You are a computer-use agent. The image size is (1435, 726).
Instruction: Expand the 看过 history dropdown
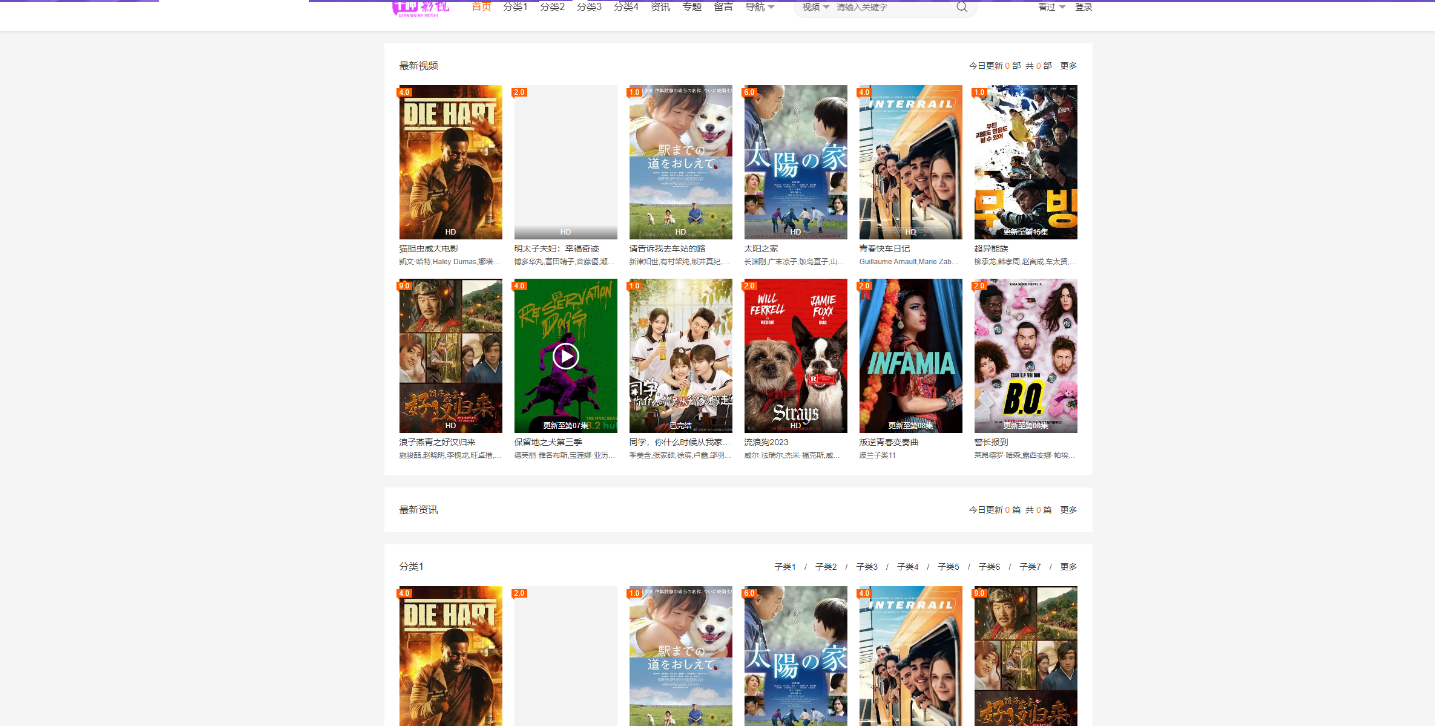click(x=1052, y=7)
